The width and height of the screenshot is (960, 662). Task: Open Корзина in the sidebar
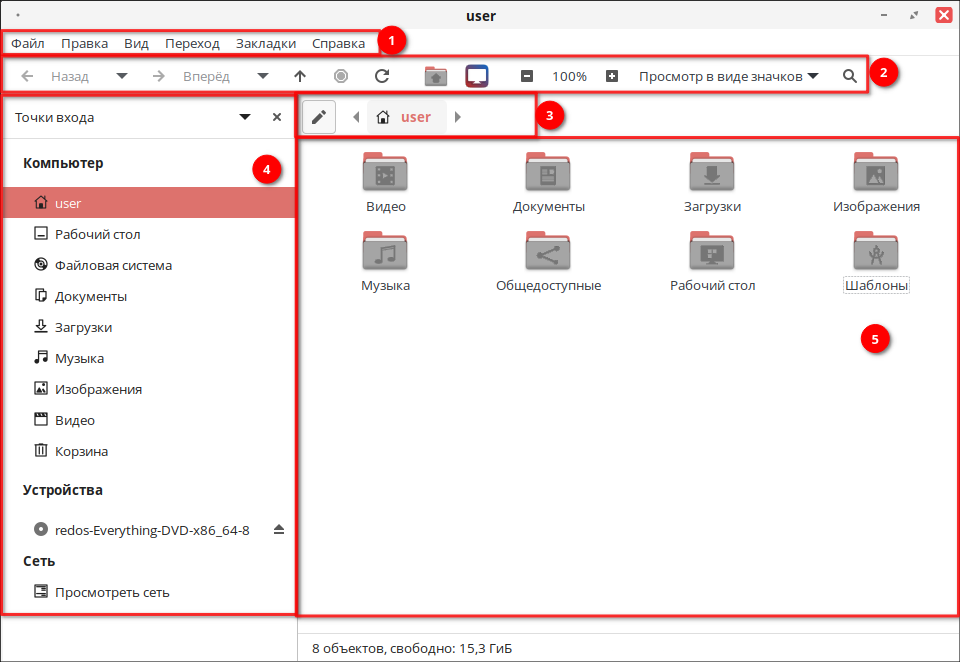pyautogui.click(x=149, y=451)
